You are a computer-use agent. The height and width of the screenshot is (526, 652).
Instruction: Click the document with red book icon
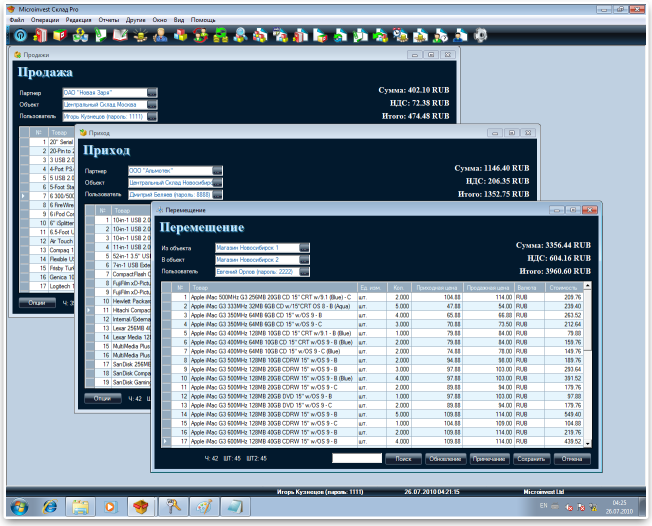pos(300,35)
